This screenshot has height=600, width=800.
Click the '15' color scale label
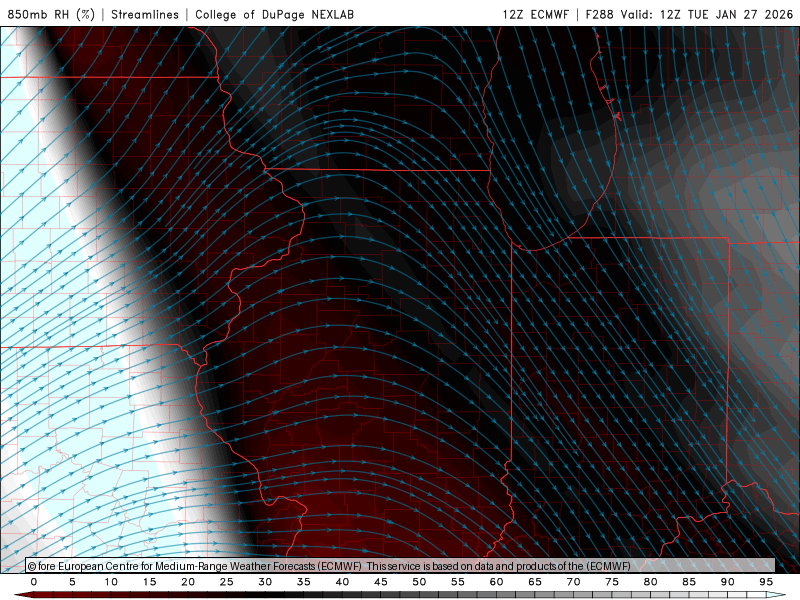[x=149, y=582]
